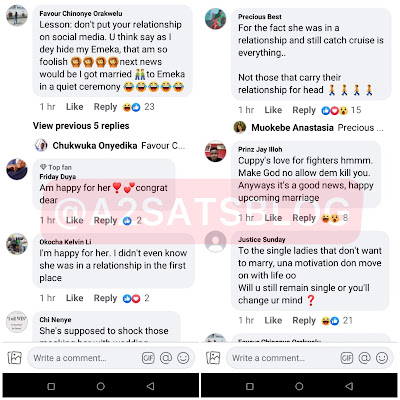This screenshot has width=400, height=400.
Task: Like Friday Duya's comment
Action: [x=74, y=220]
